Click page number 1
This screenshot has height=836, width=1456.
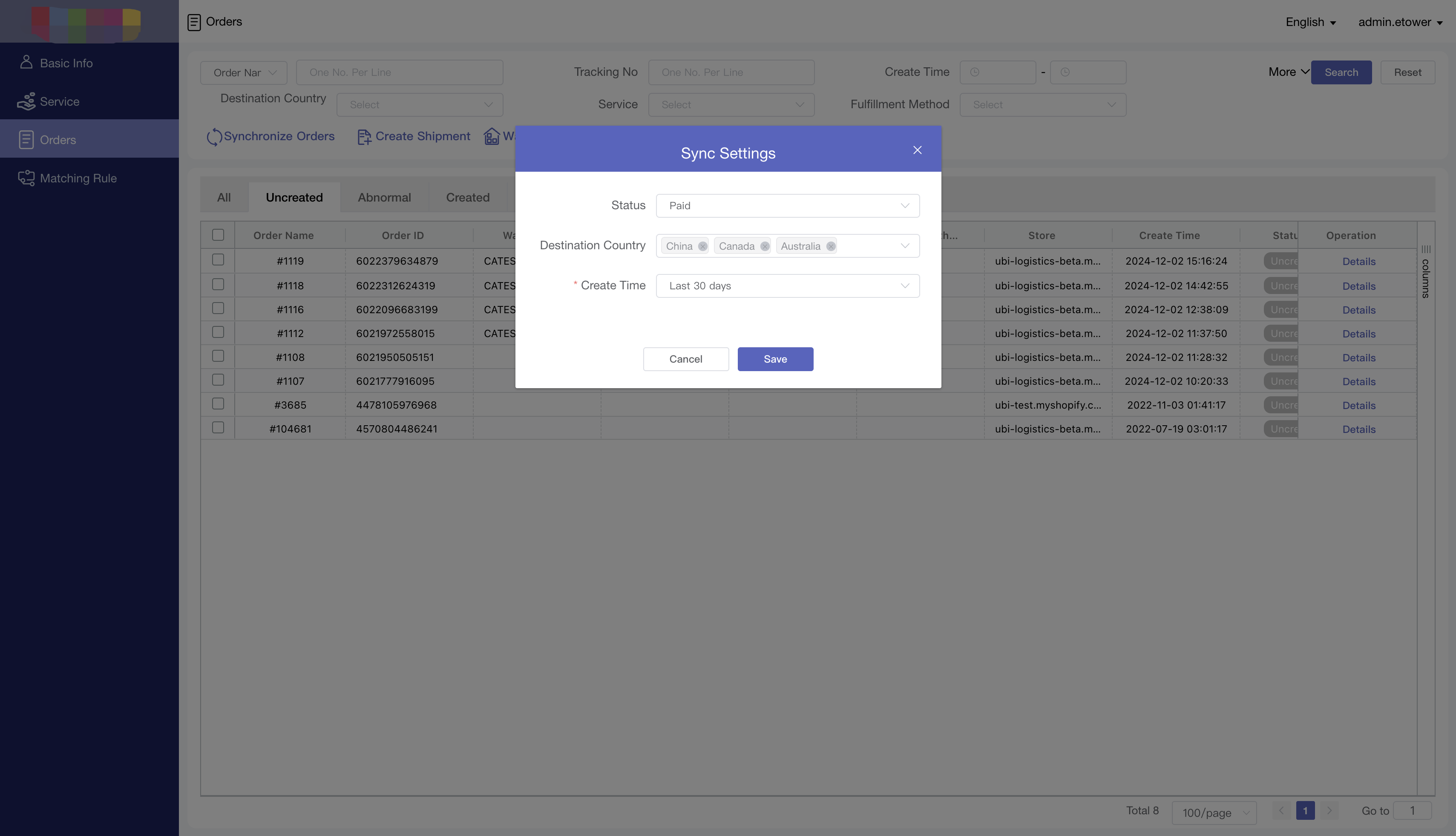[1305, 811]
